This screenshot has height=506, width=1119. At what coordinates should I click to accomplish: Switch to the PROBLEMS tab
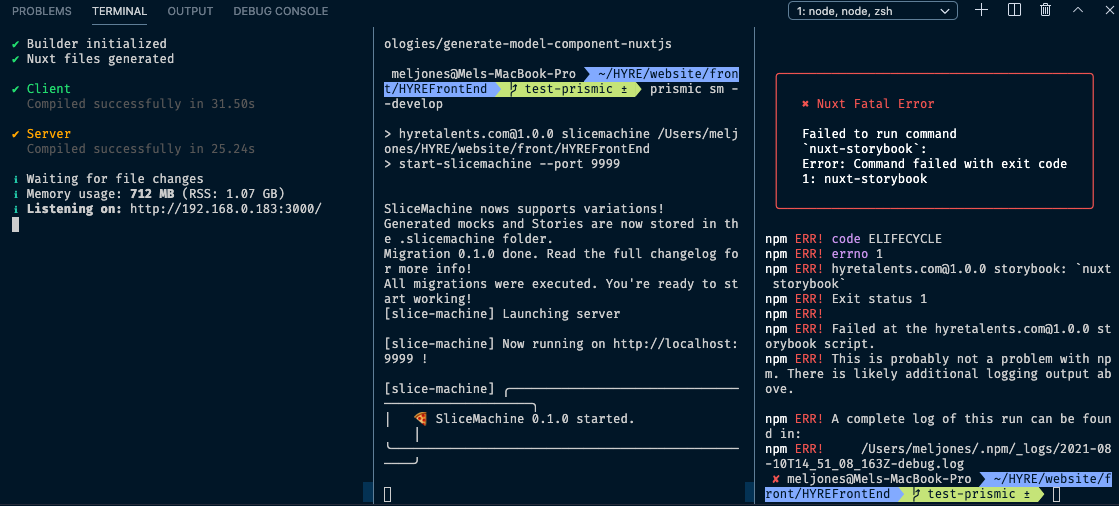[x=42, y=11]
